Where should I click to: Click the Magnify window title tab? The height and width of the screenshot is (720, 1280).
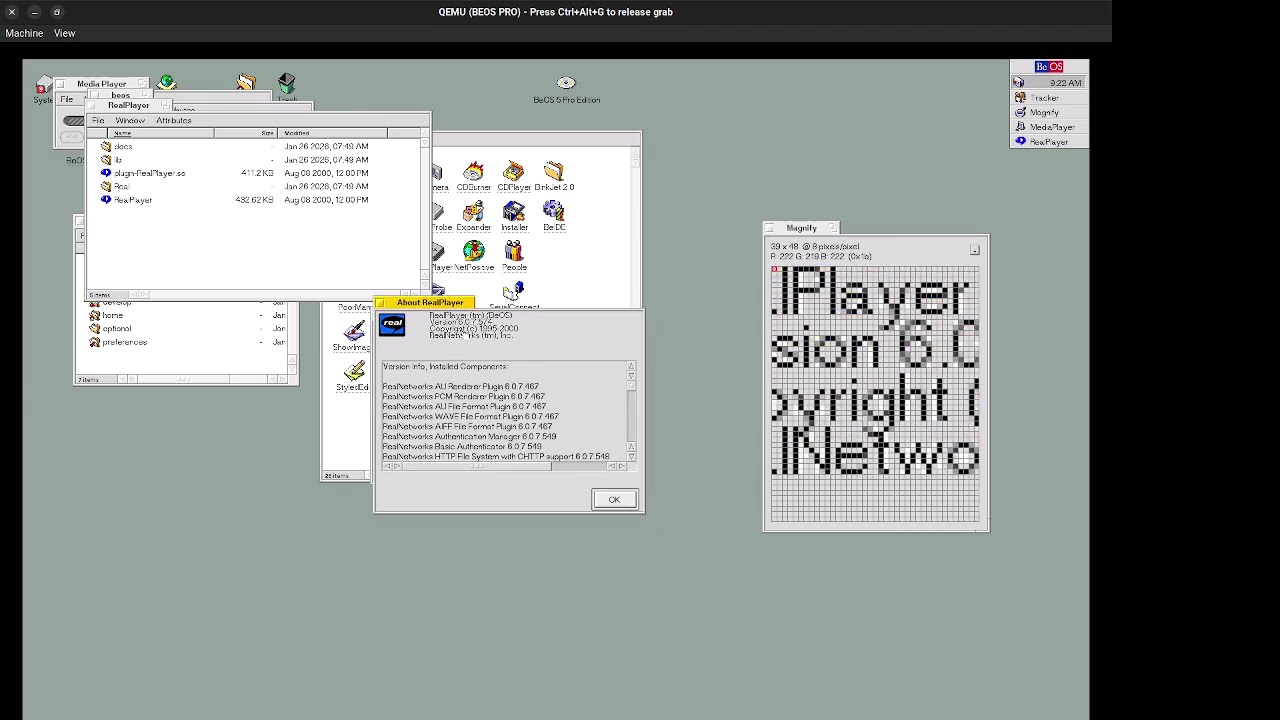click(802, 228)
